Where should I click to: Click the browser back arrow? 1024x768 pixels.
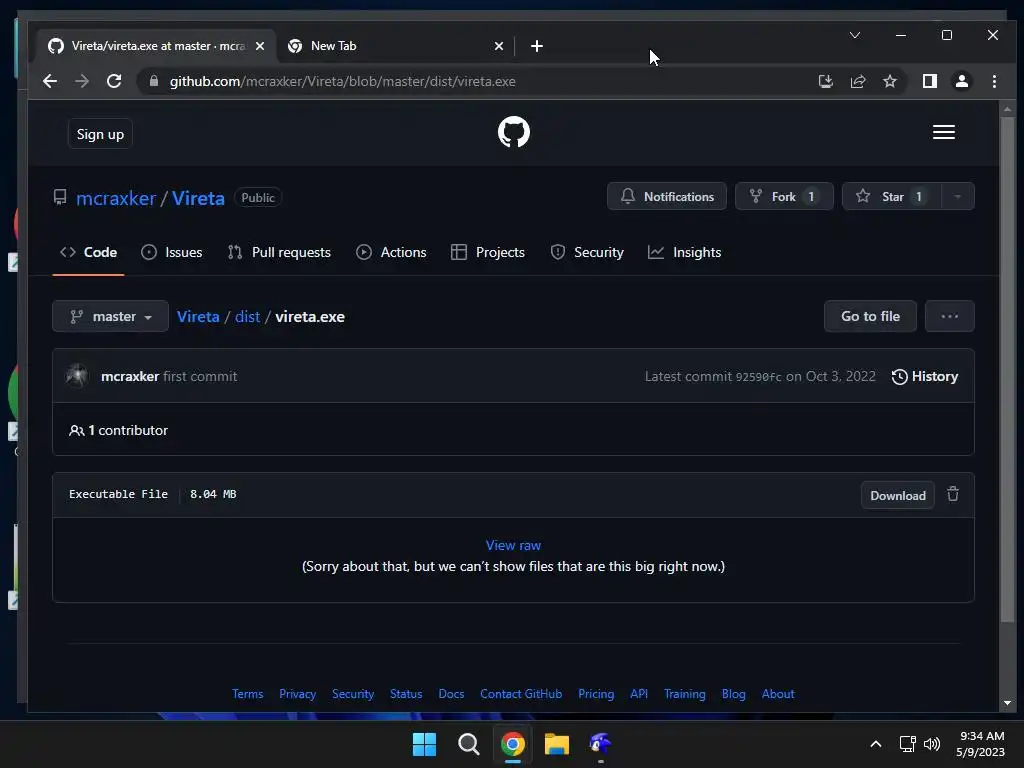click(50, 81)
